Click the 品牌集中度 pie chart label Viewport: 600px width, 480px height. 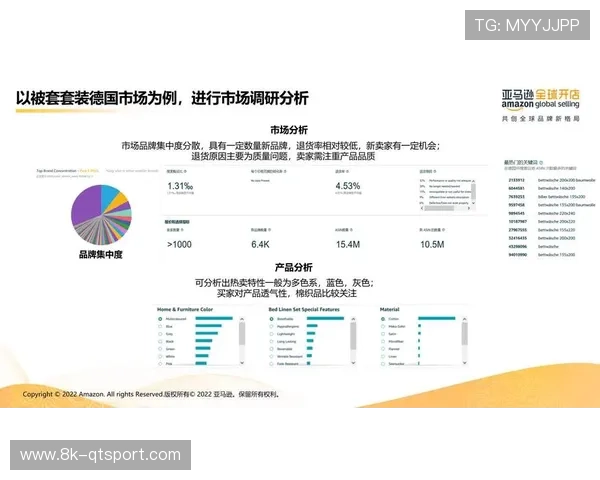pos(101,255)
